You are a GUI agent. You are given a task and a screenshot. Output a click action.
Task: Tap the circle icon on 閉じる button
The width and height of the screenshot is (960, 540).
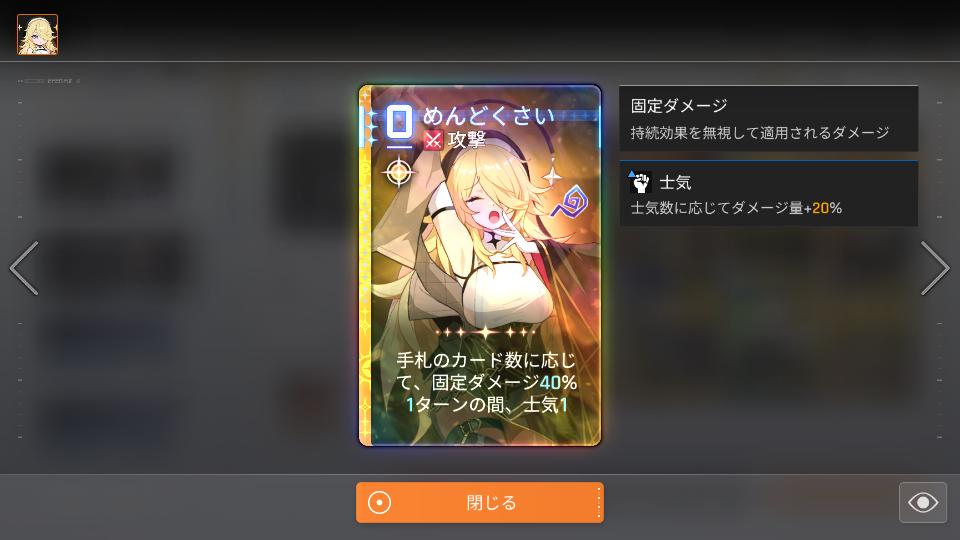380,503
